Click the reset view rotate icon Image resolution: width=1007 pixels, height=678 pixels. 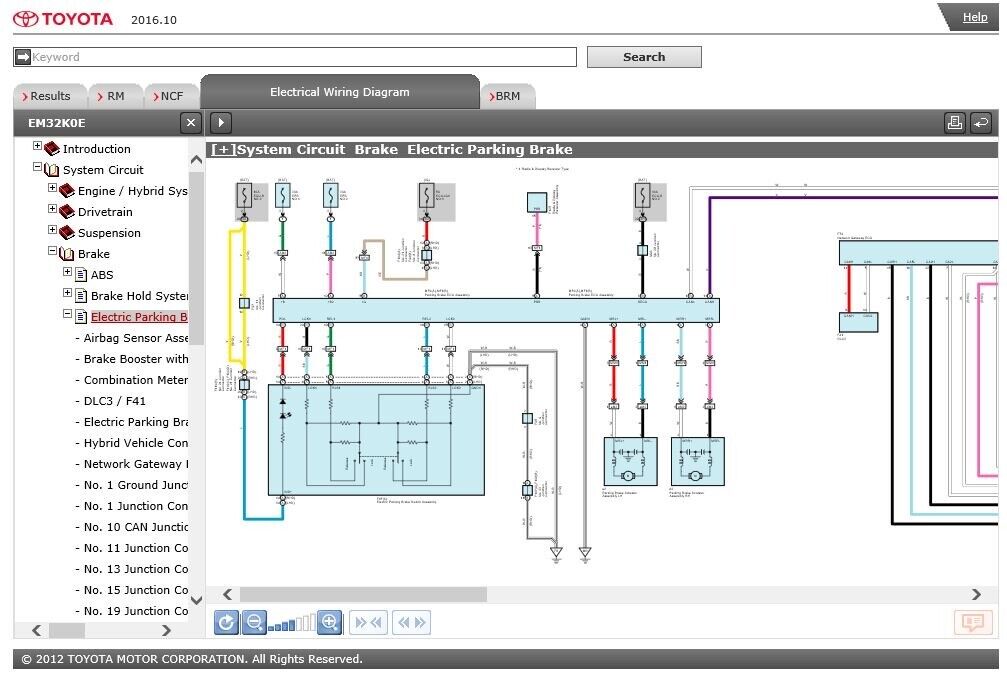(x=227, y=623)
